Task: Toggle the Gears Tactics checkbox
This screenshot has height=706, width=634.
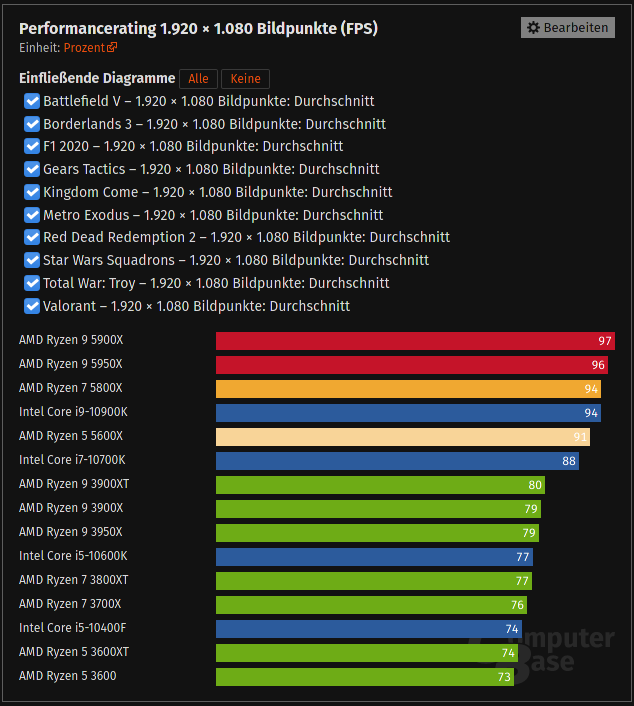Action: pyautogui.click(x=32, y=169)
